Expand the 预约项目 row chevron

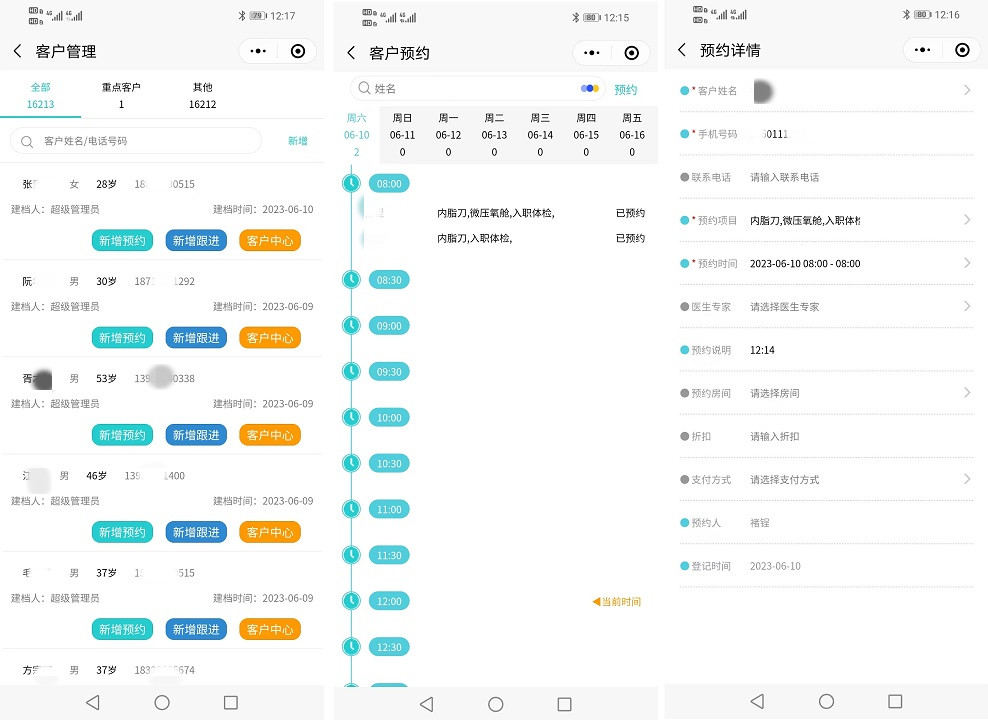[967, 220]
